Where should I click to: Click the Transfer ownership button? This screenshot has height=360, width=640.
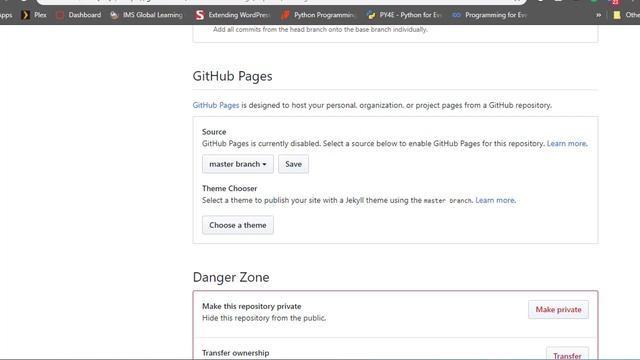coord(567,354)
